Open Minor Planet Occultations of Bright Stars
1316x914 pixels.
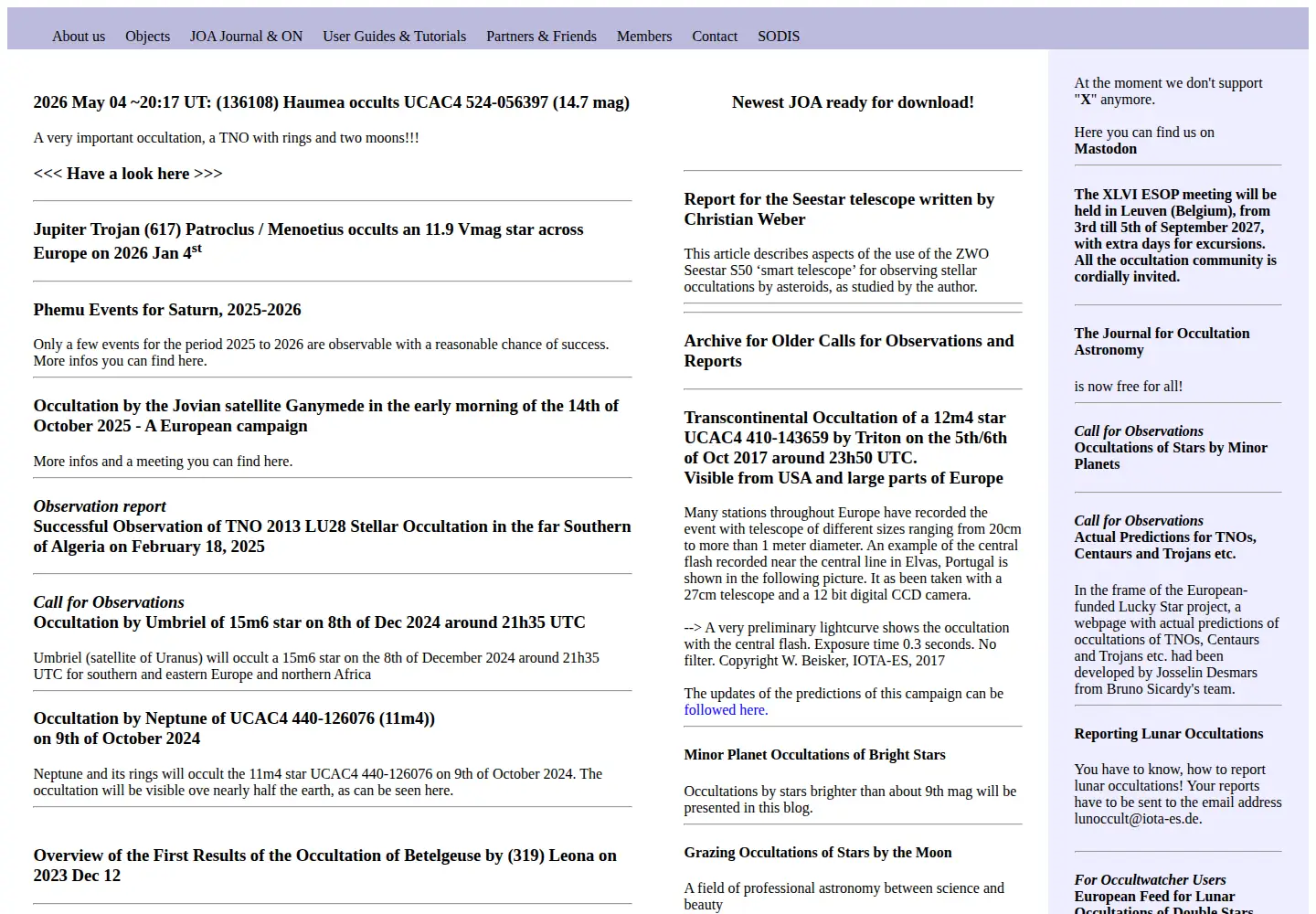(x=814, y=755)
